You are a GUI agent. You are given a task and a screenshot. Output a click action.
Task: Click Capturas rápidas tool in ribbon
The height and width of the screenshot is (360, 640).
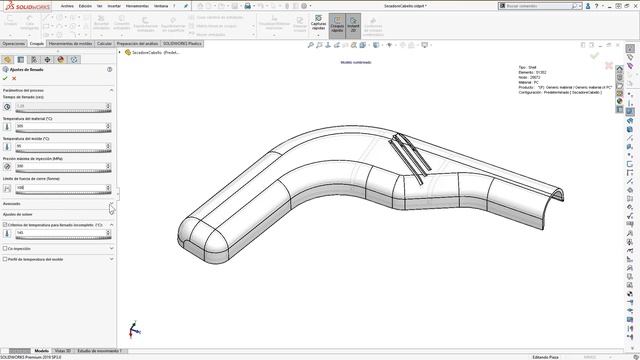pos(318,23)
